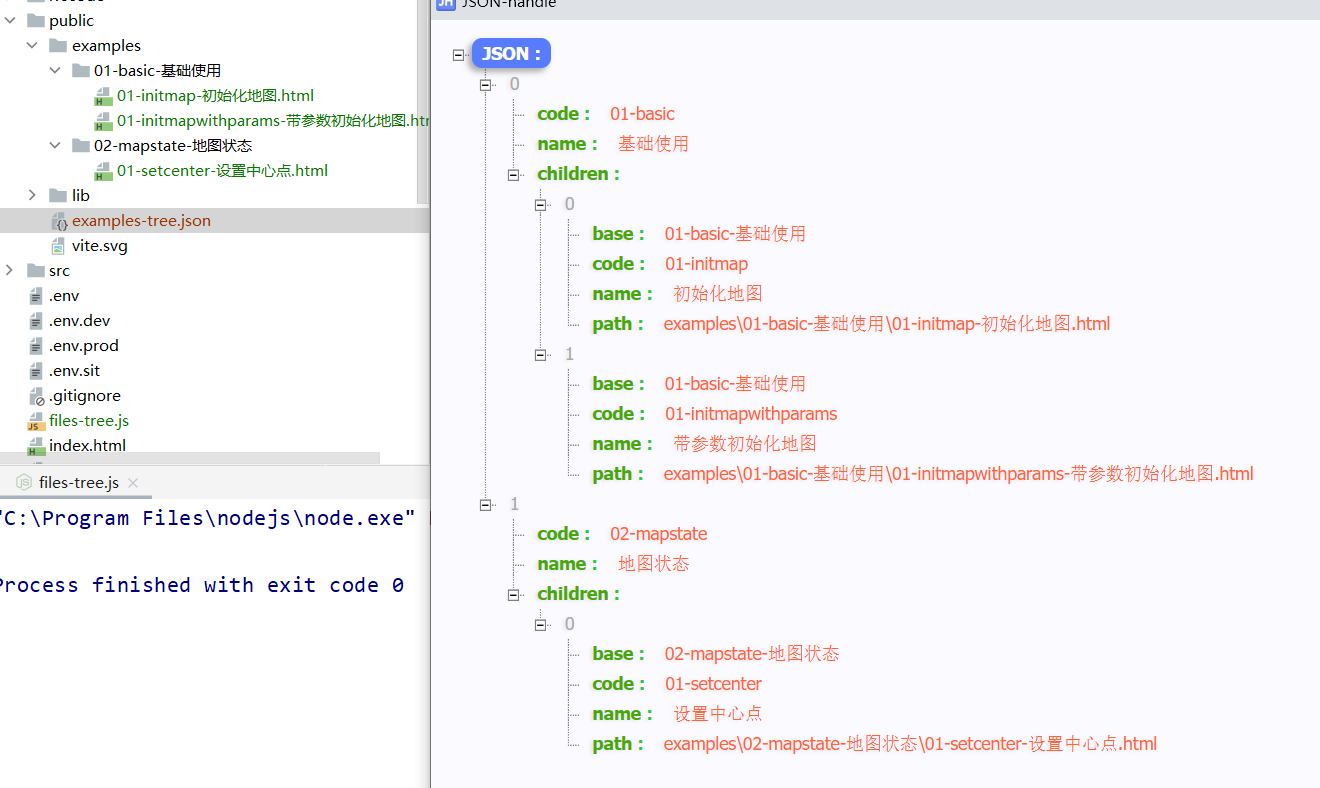Expand the src folder chevron

tap(9, 270)
